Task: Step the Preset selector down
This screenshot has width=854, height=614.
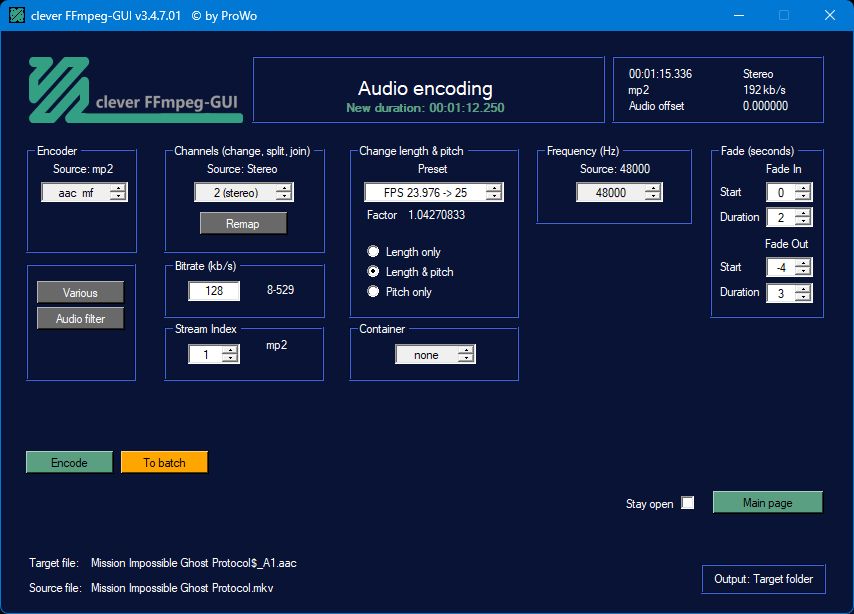Action: pyautogui.click(x=494, y=197)
